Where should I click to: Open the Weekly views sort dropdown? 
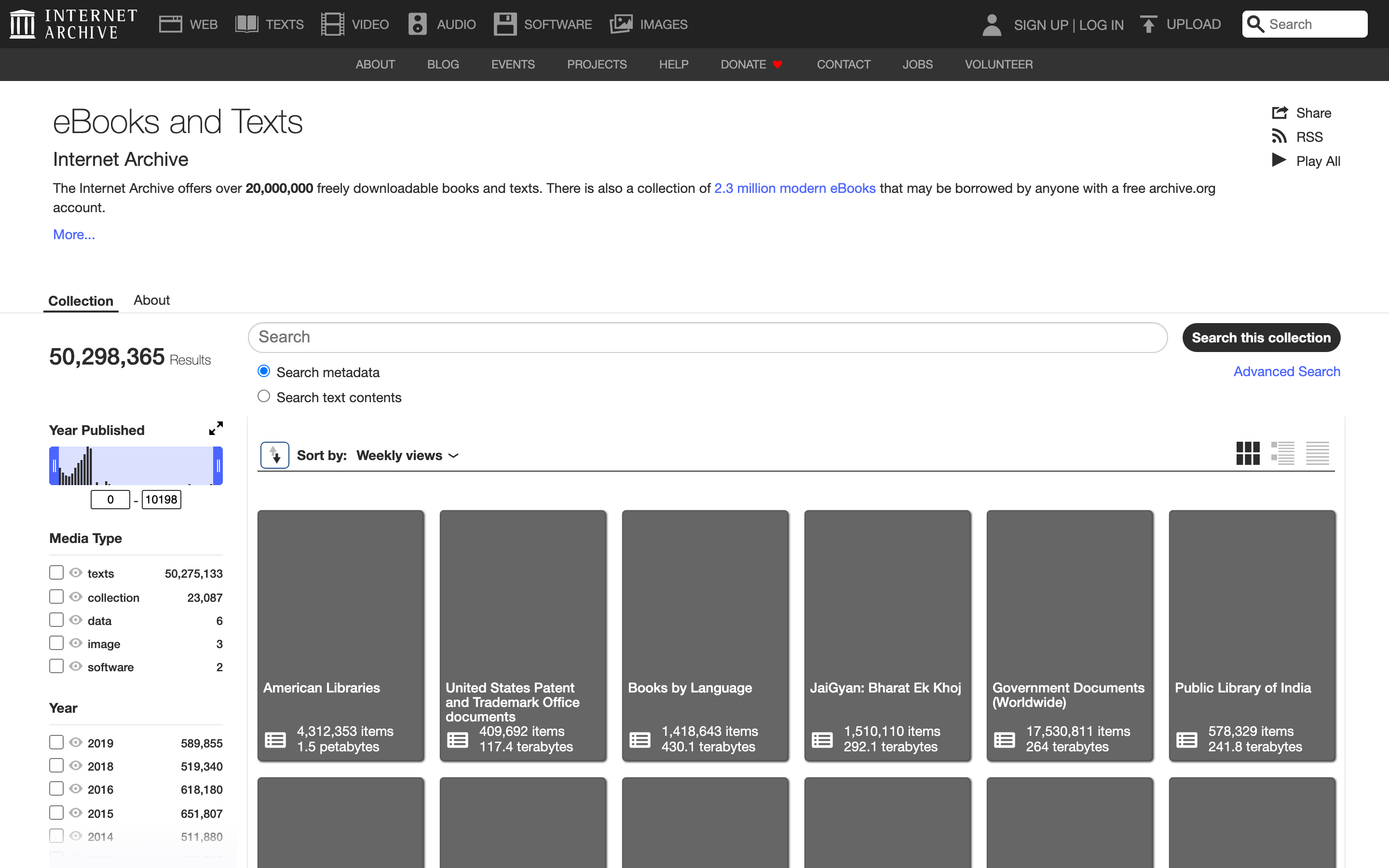point(407,455)
